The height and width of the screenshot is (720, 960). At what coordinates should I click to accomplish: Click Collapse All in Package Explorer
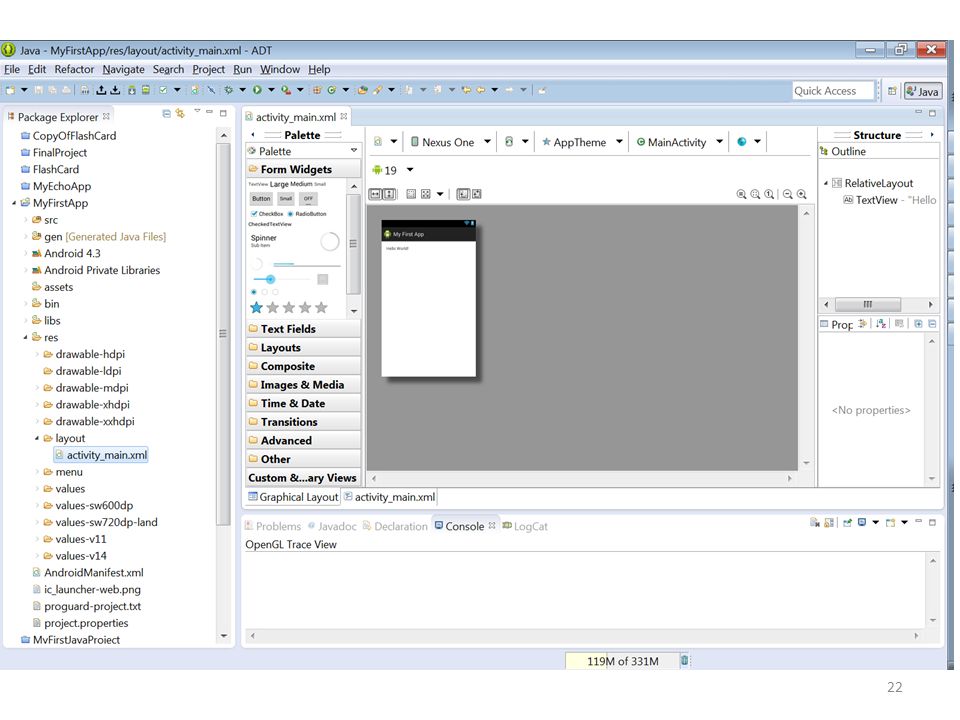tap(167, 113)
